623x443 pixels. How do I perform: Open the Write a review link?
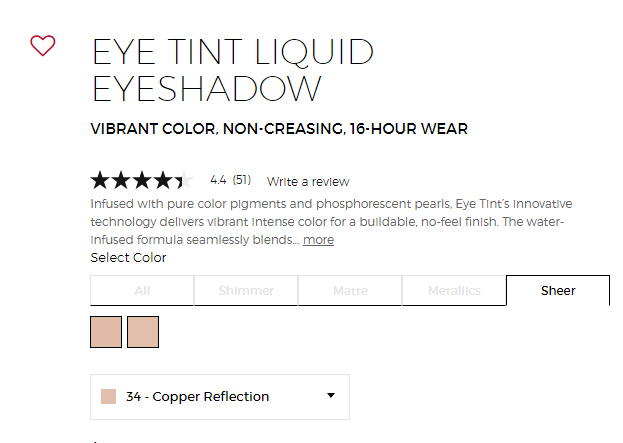pos(308,182)
